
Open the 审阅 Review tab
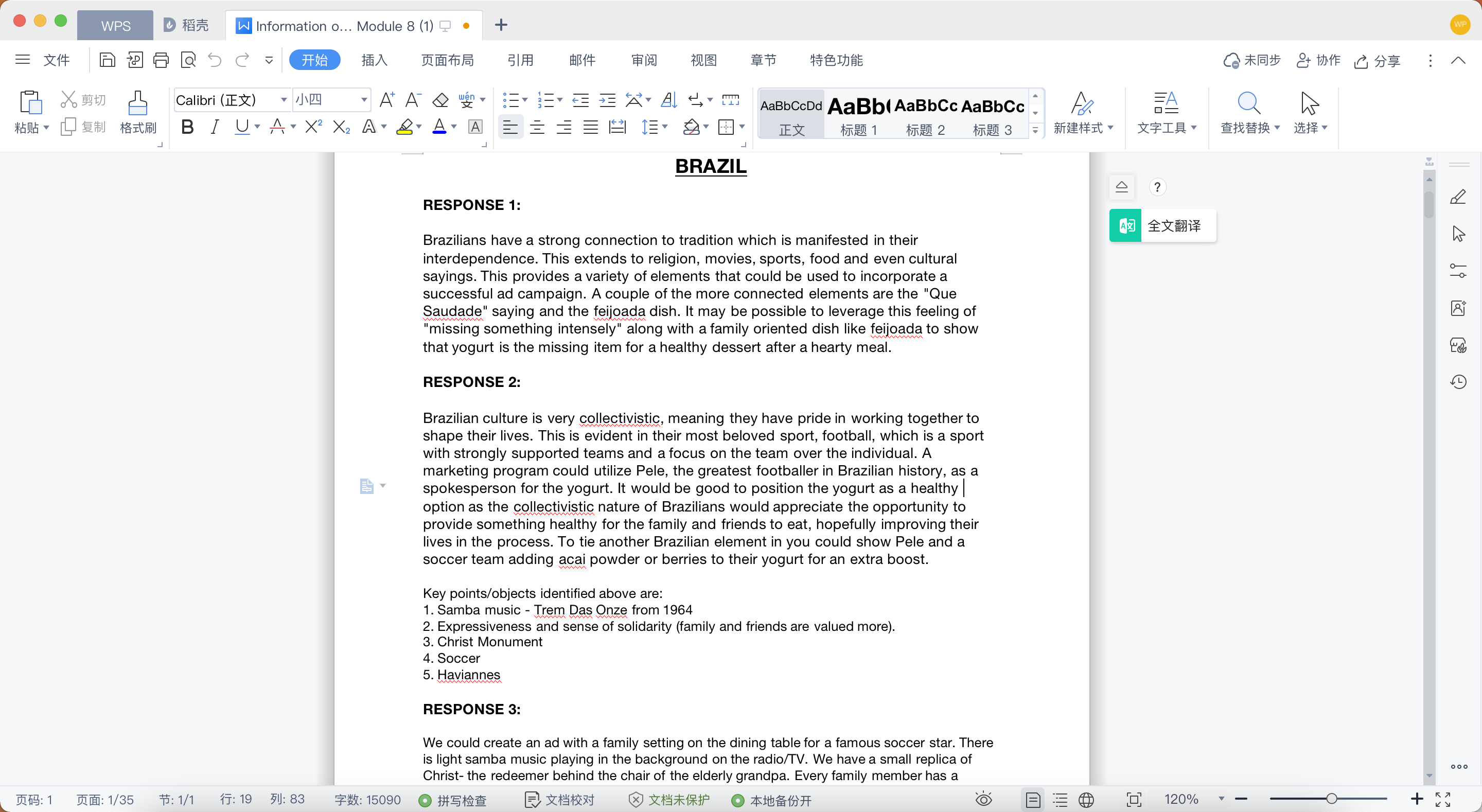tap(644, 60)
